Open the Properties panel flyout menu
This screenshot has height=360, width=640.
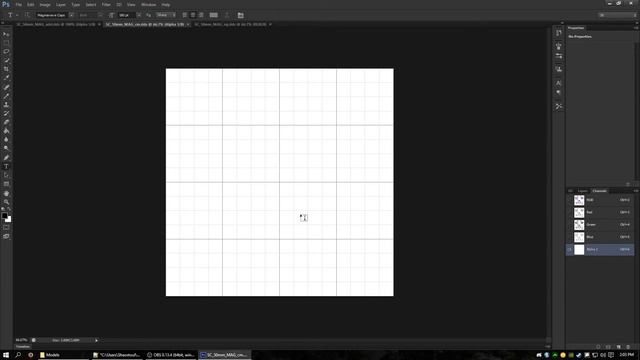[x=636, y=28]
